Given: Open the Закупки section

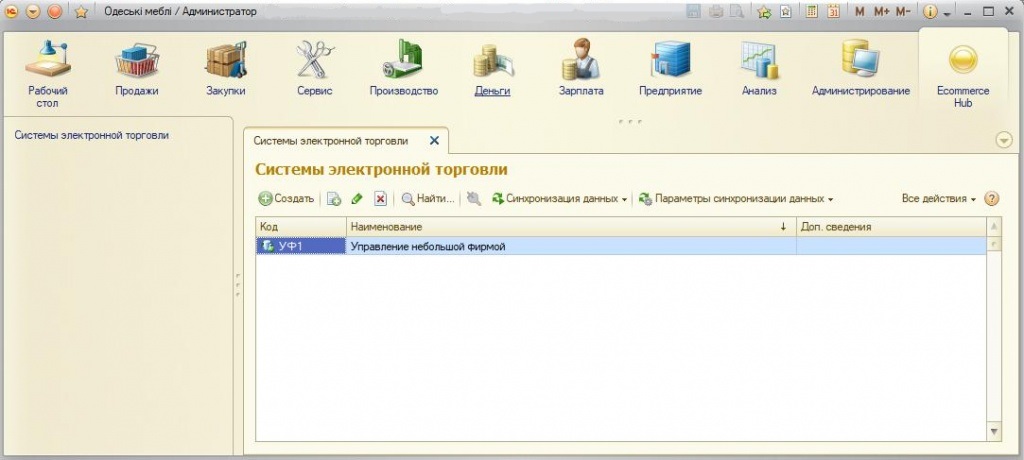Looking at the screenshot, I should click(x=225, y=69).
